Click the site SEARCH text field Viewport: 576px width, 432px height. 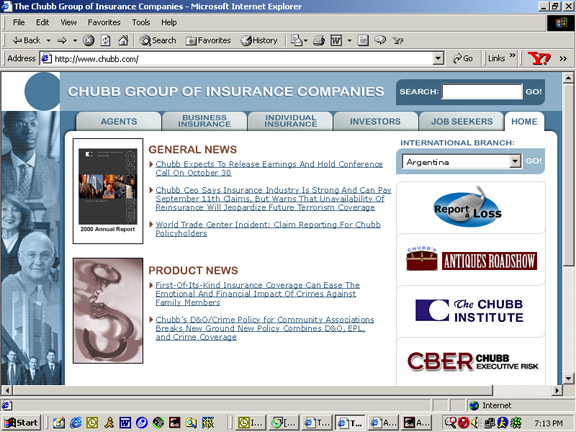[x=482, y=92]
